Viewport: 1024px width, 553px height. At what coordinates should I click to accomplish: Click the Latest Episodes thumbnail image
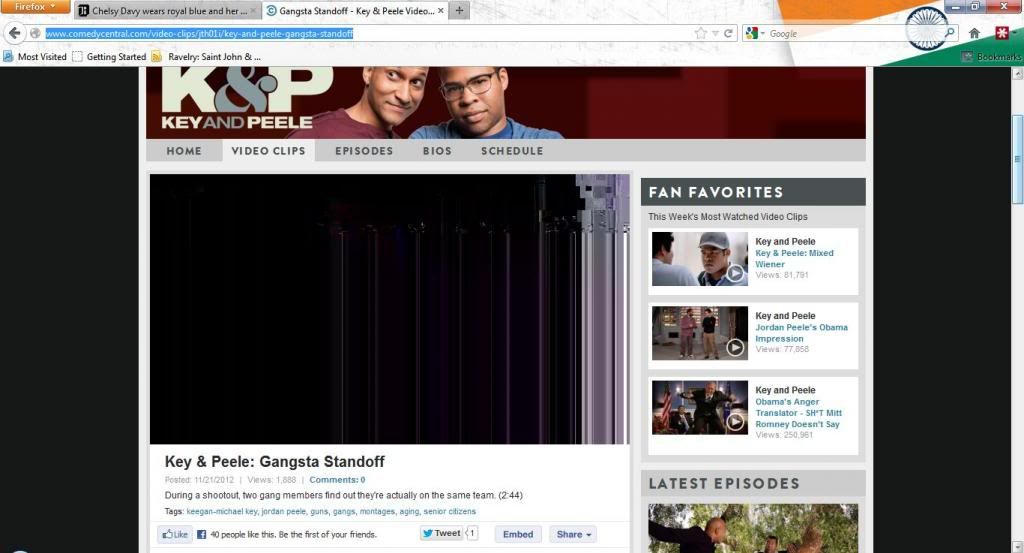753,528
